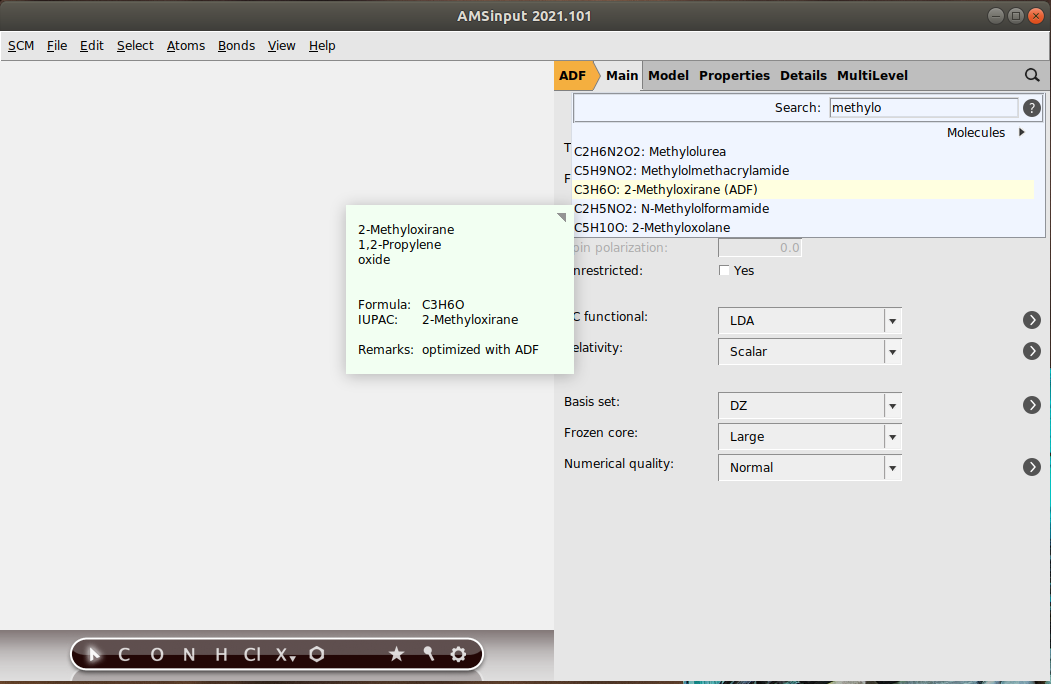Open the gear settings in bottom toolbar
This screenshot has height=684, width=1051.
coord(458,654)
